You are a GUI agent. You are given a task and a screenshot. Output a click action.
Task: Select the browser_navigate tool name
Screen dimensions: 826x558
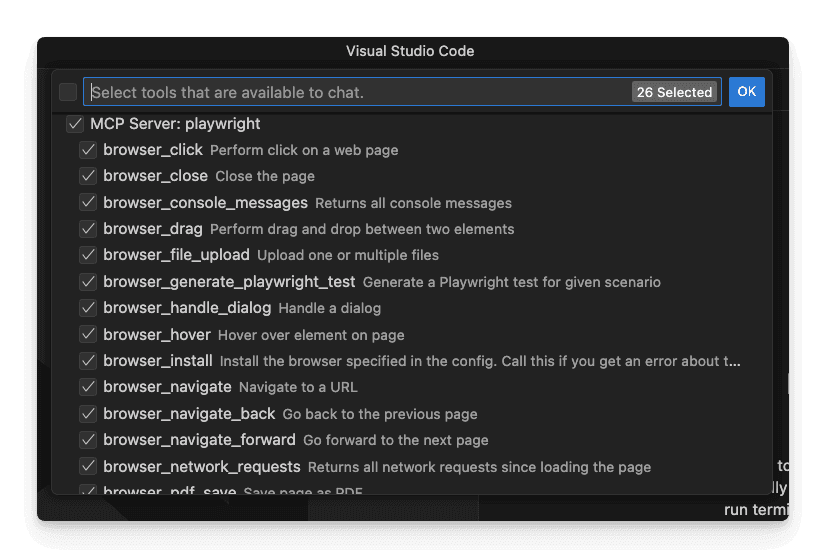click(168, 387)
